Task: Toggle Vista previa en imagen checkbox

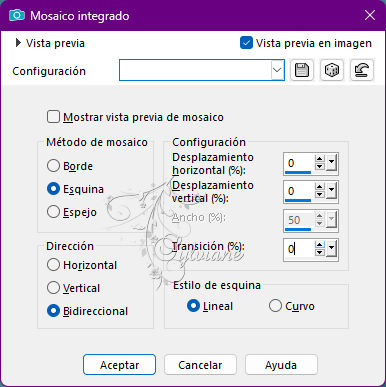Action: click(246, 43)
